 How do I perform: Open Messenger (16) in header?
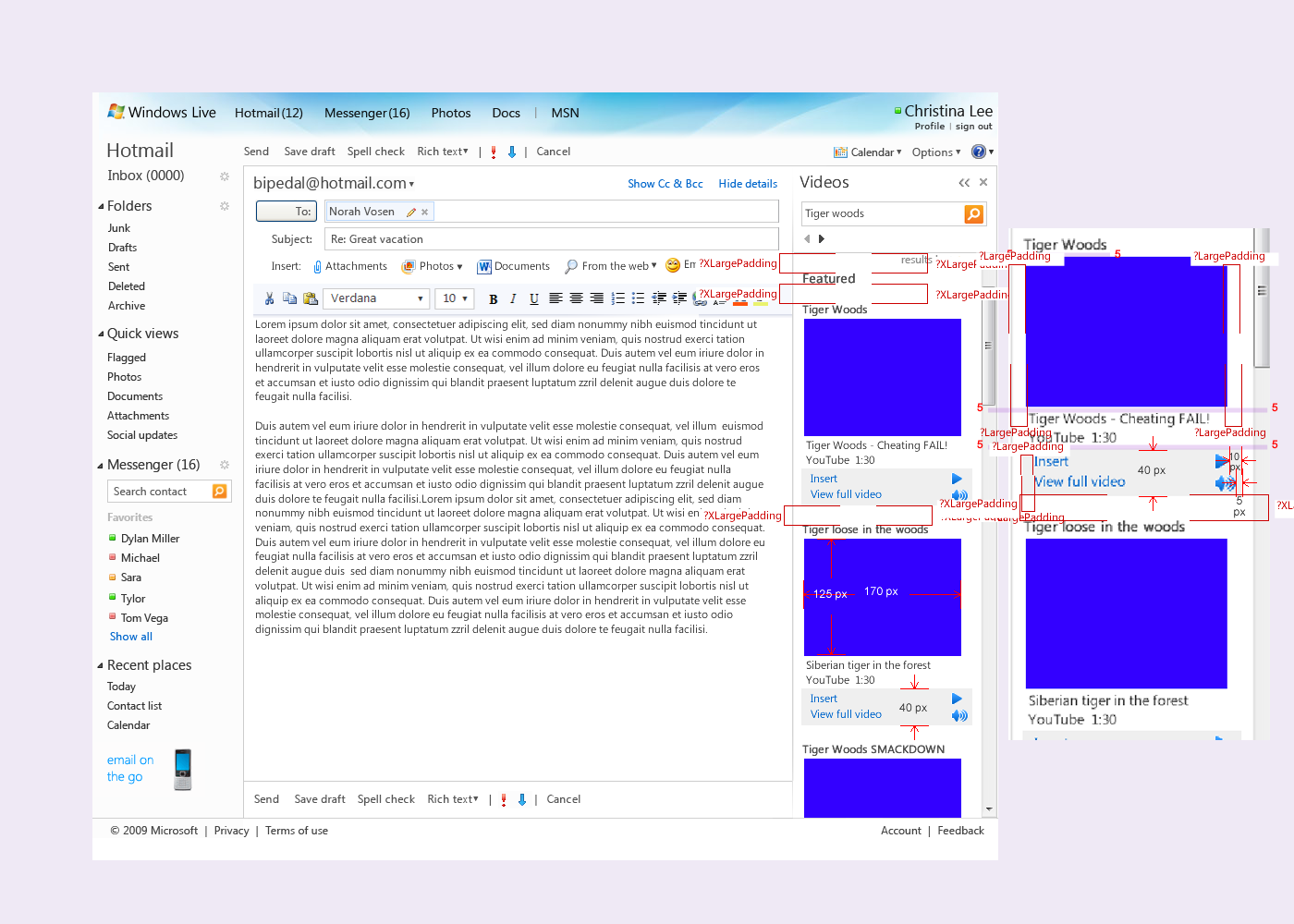pyautogui.click(x=367, y=113)
